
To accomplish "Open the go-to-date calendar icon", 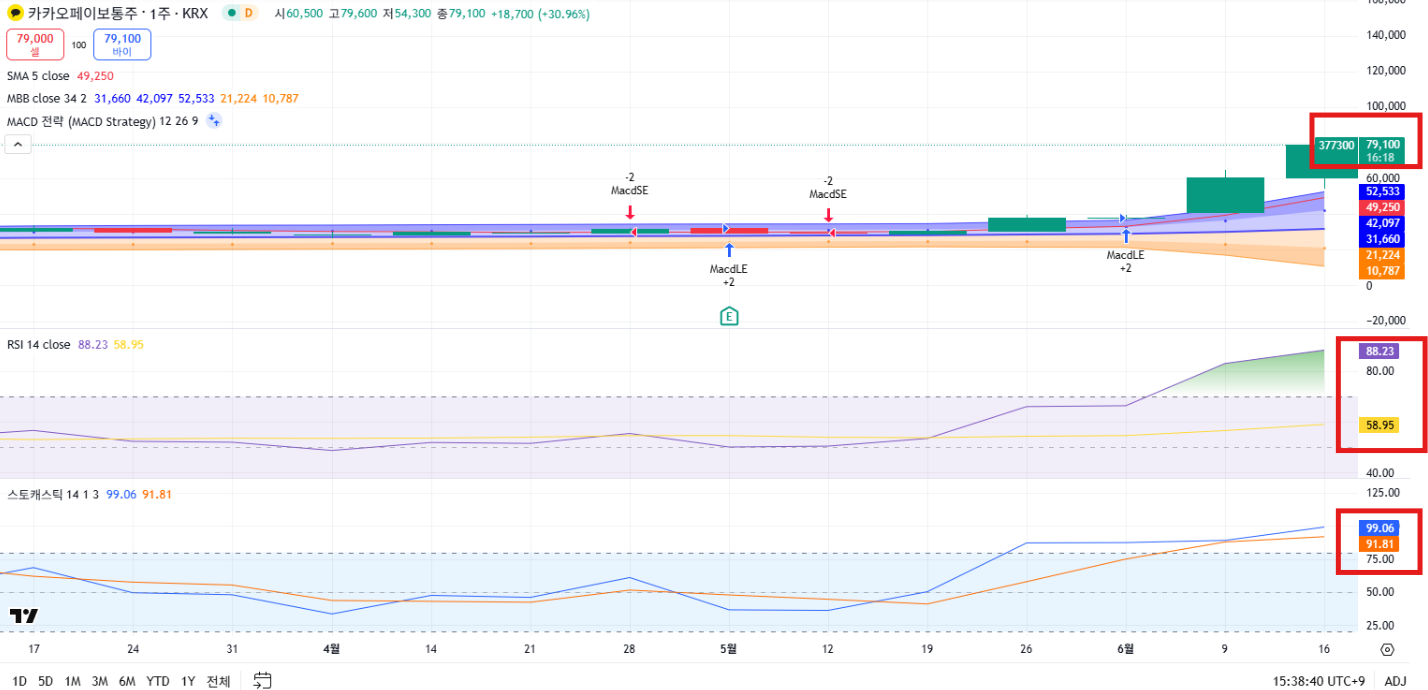I will click(x=262, y=681).
